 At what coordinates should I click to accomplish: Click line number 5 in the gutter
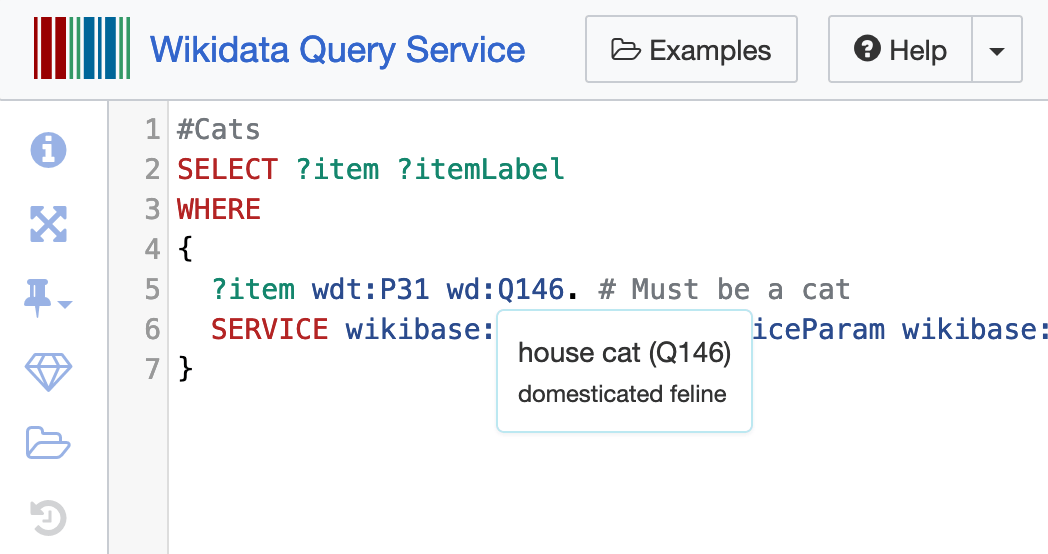click(x=152, y=289)
